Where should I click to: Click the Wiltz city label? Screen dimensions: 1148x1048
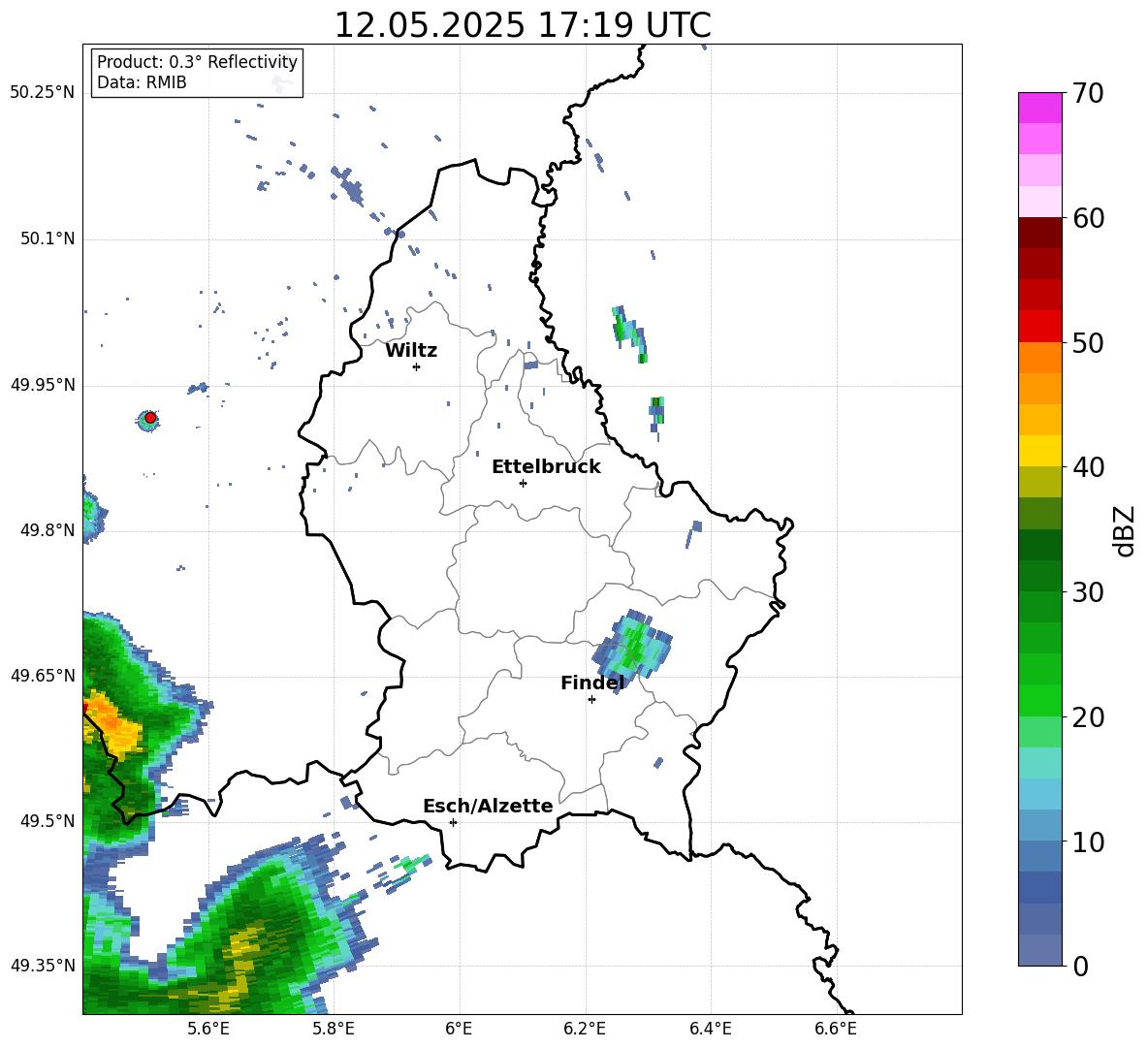click(x=411, y=351)
